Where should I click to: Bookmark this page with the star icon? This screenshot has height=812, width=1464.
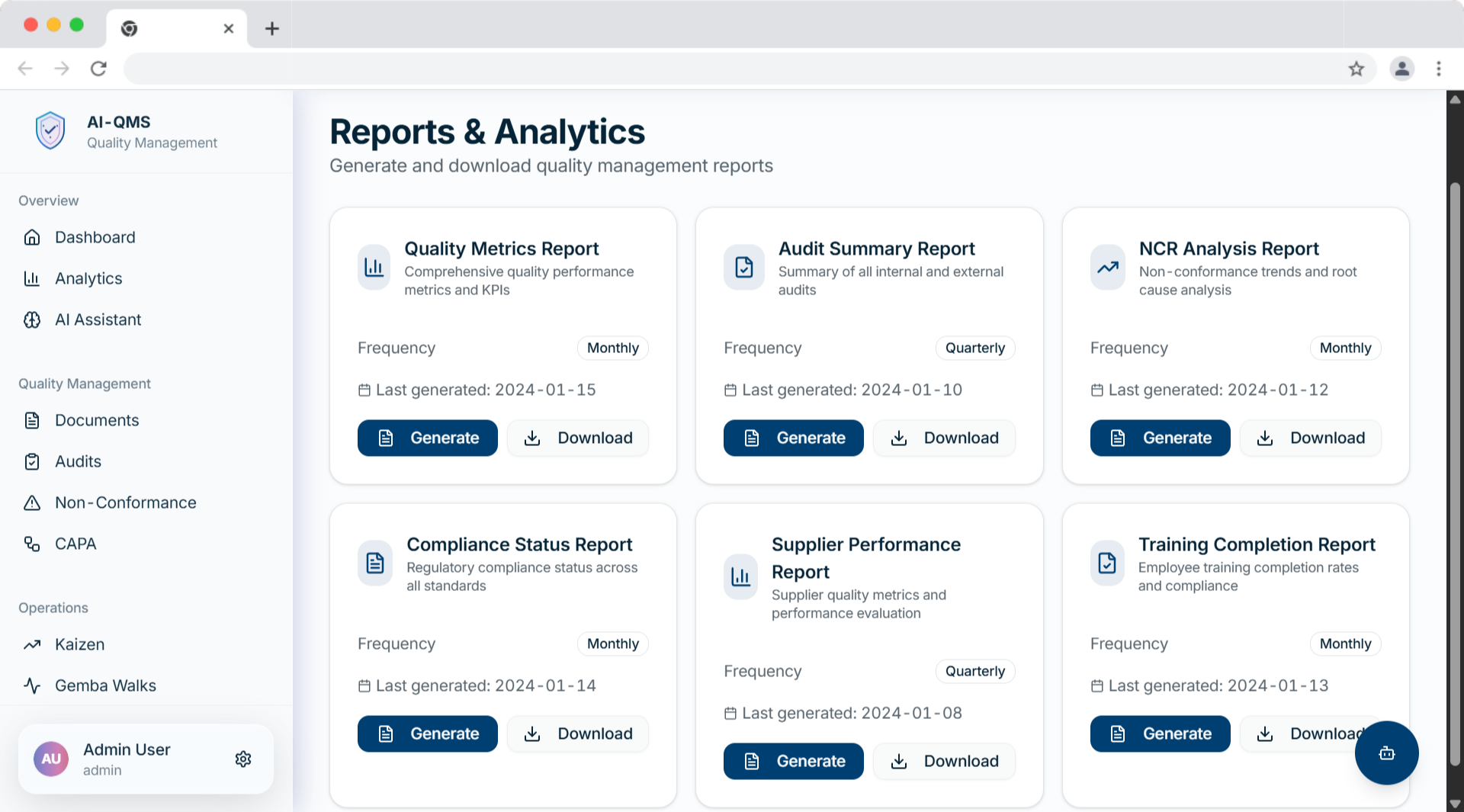[x=1356, y=69]
